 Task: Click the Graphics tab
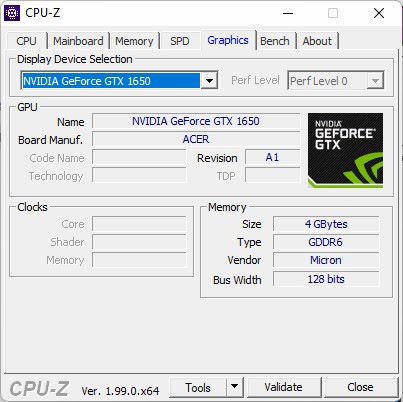click(x=228, y=40)
